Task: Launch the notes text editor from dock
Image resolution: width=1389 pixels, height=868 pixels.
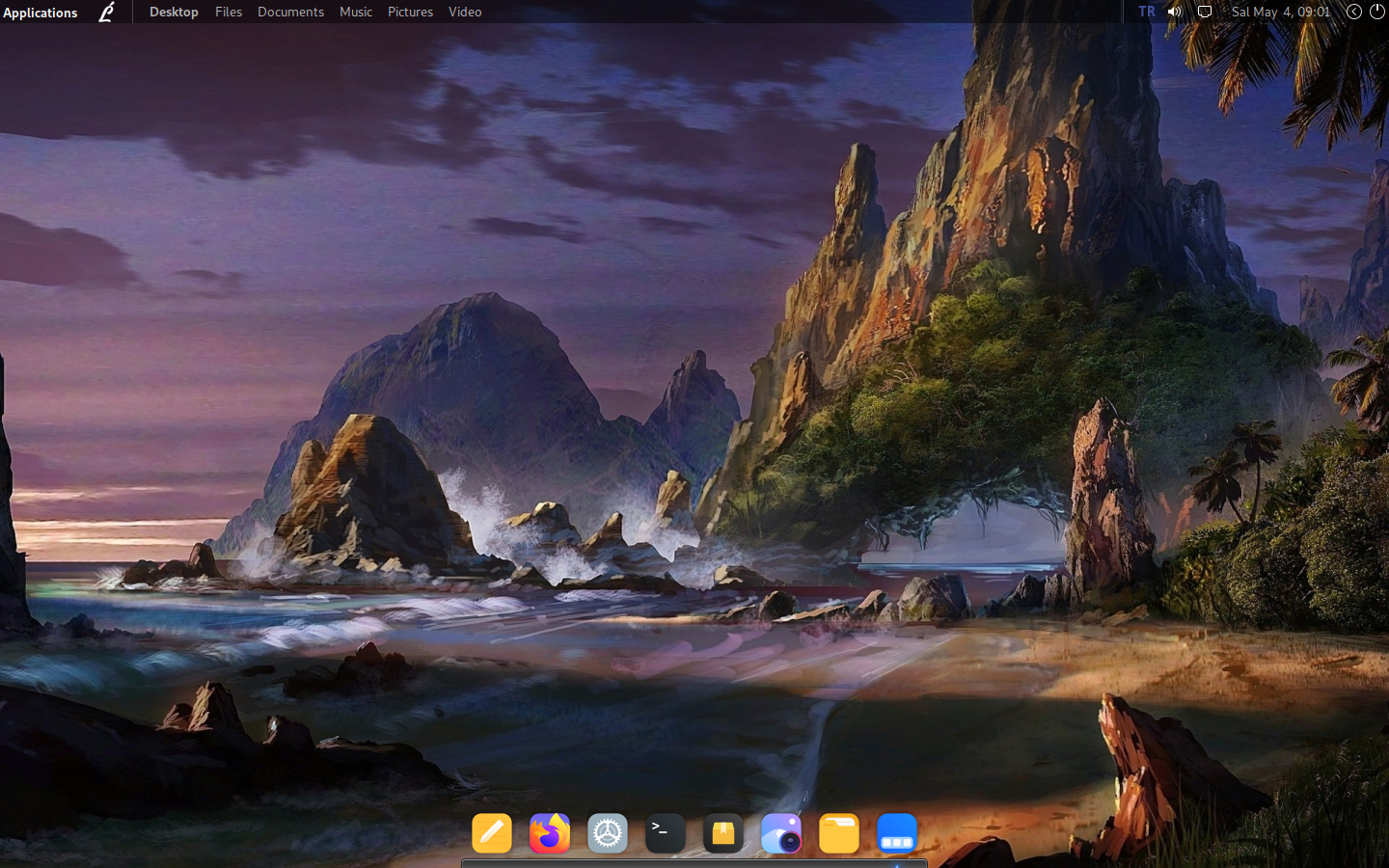Action: [x=492, y=833]
